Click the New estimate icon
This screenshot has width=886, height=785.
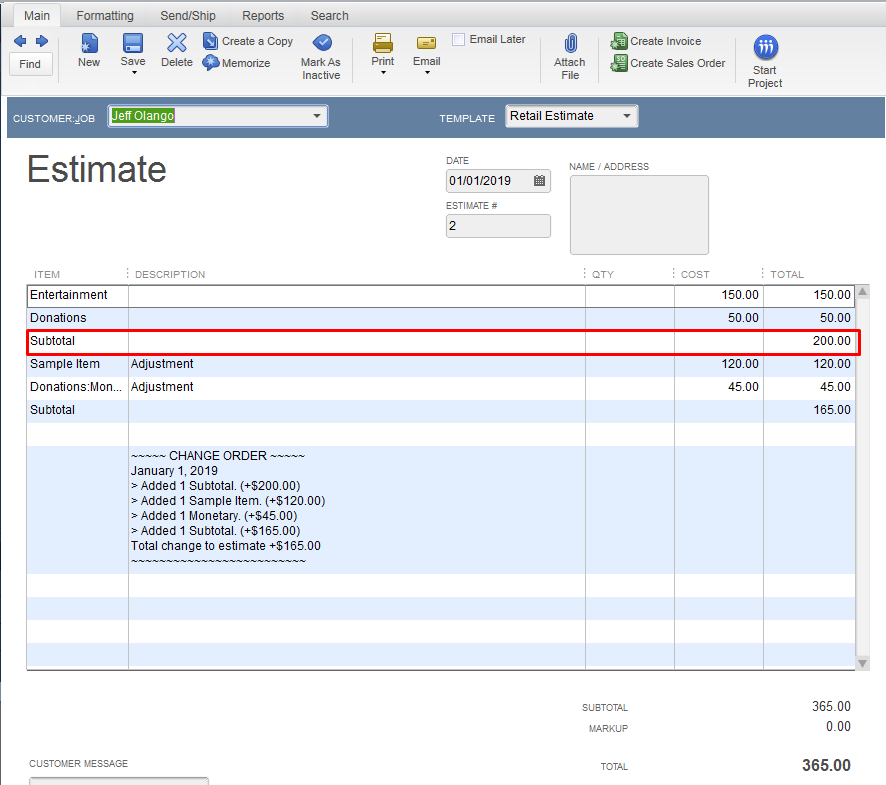click(89, 43)
